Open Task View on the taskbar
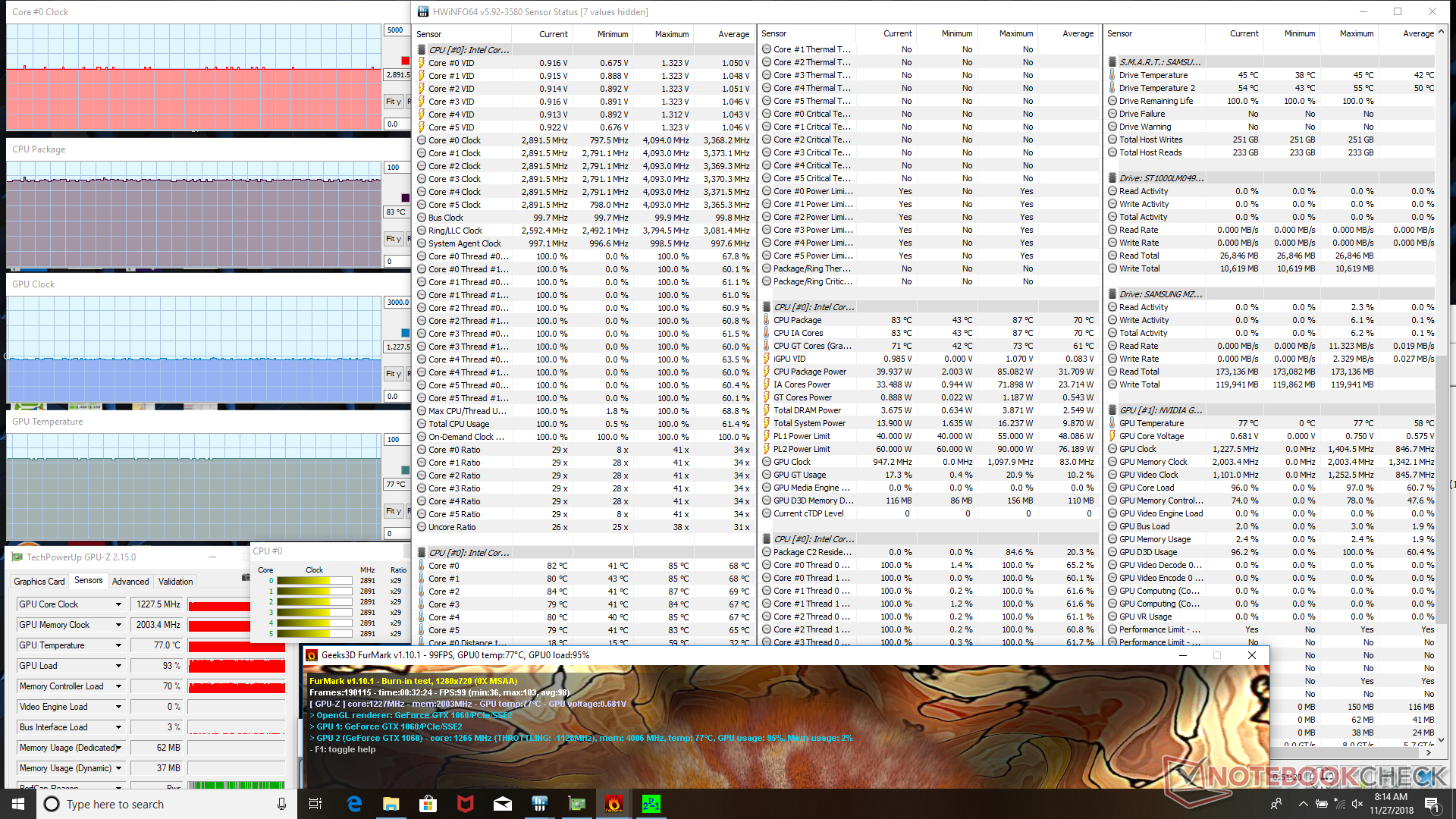 click(x=315, y=804)
